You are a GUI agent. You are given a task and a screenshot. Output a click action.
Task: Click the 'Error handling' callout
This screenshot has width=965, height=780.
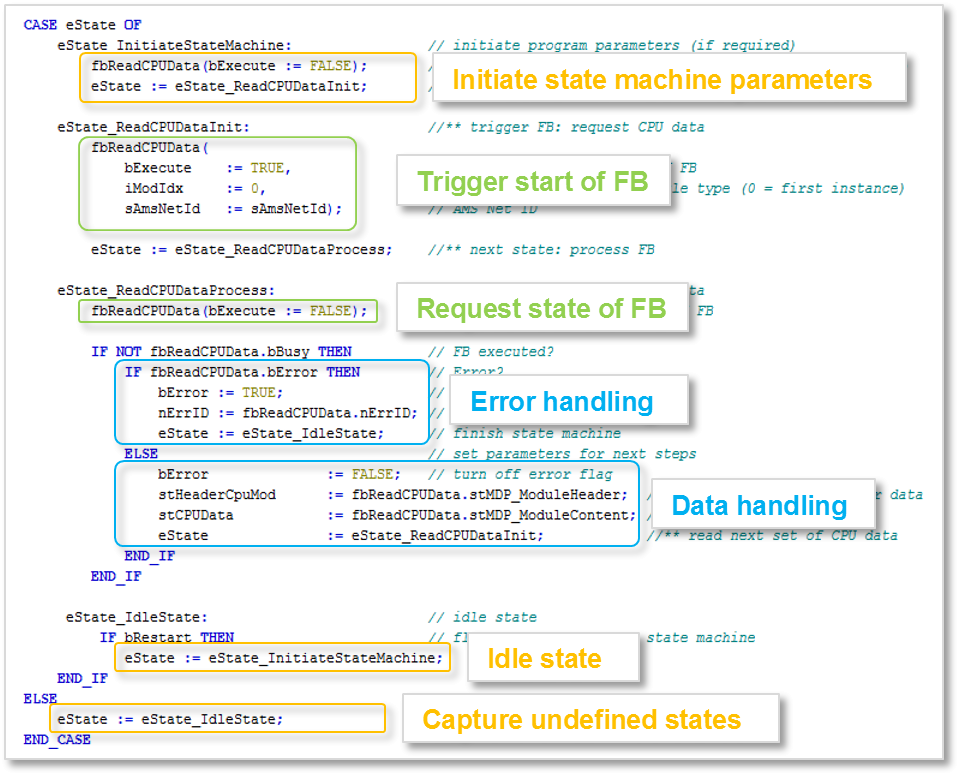pyautogui.click(x=569, y=400)
